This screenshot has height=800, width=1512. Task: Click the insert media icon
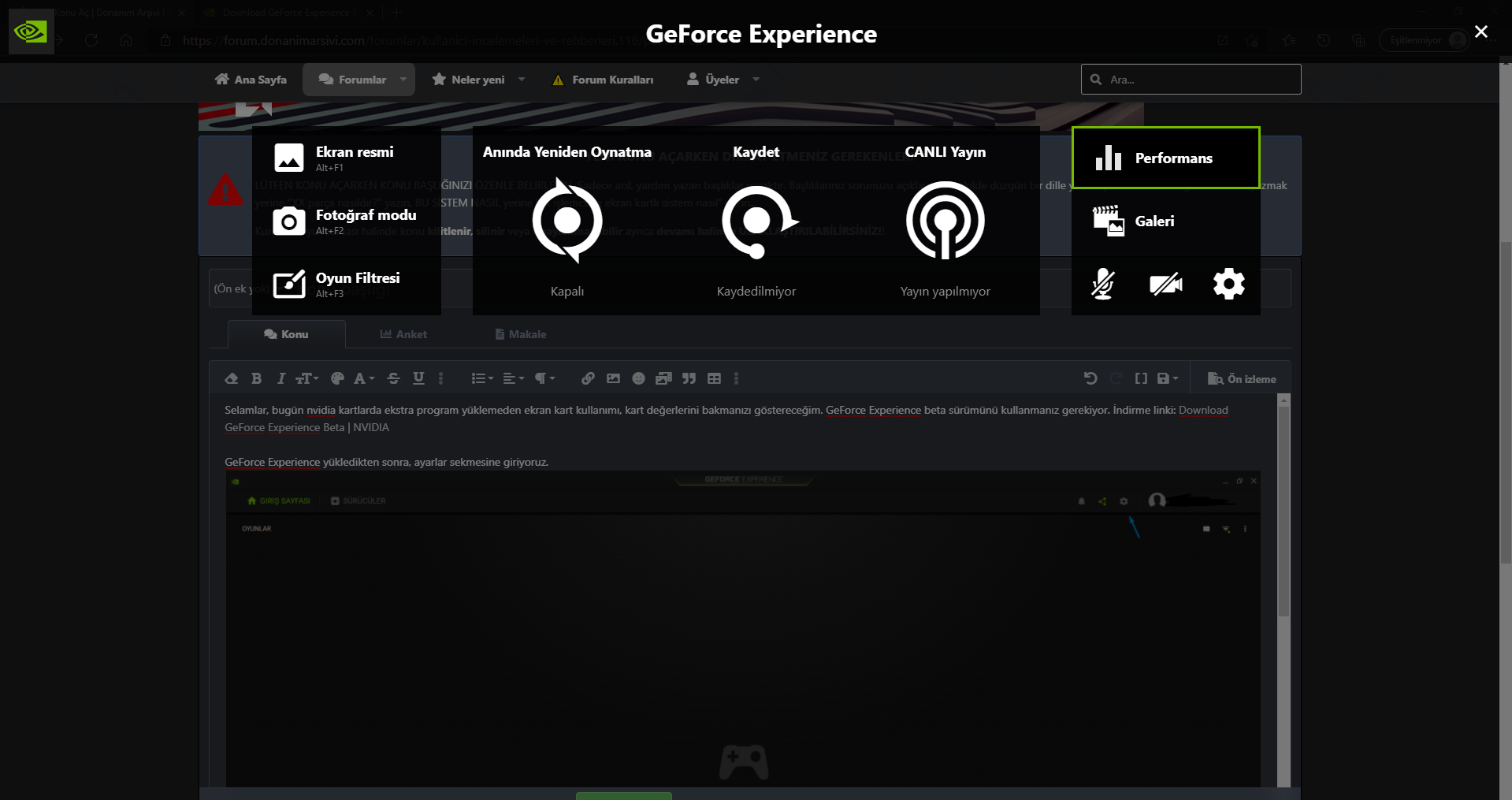[x=663, y=378]
